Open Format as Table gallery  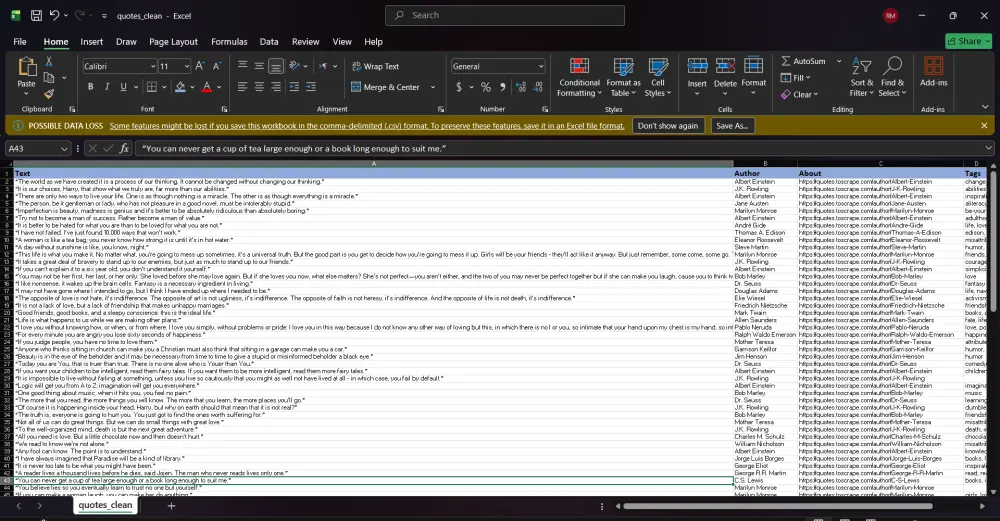[x=623, y=78]
